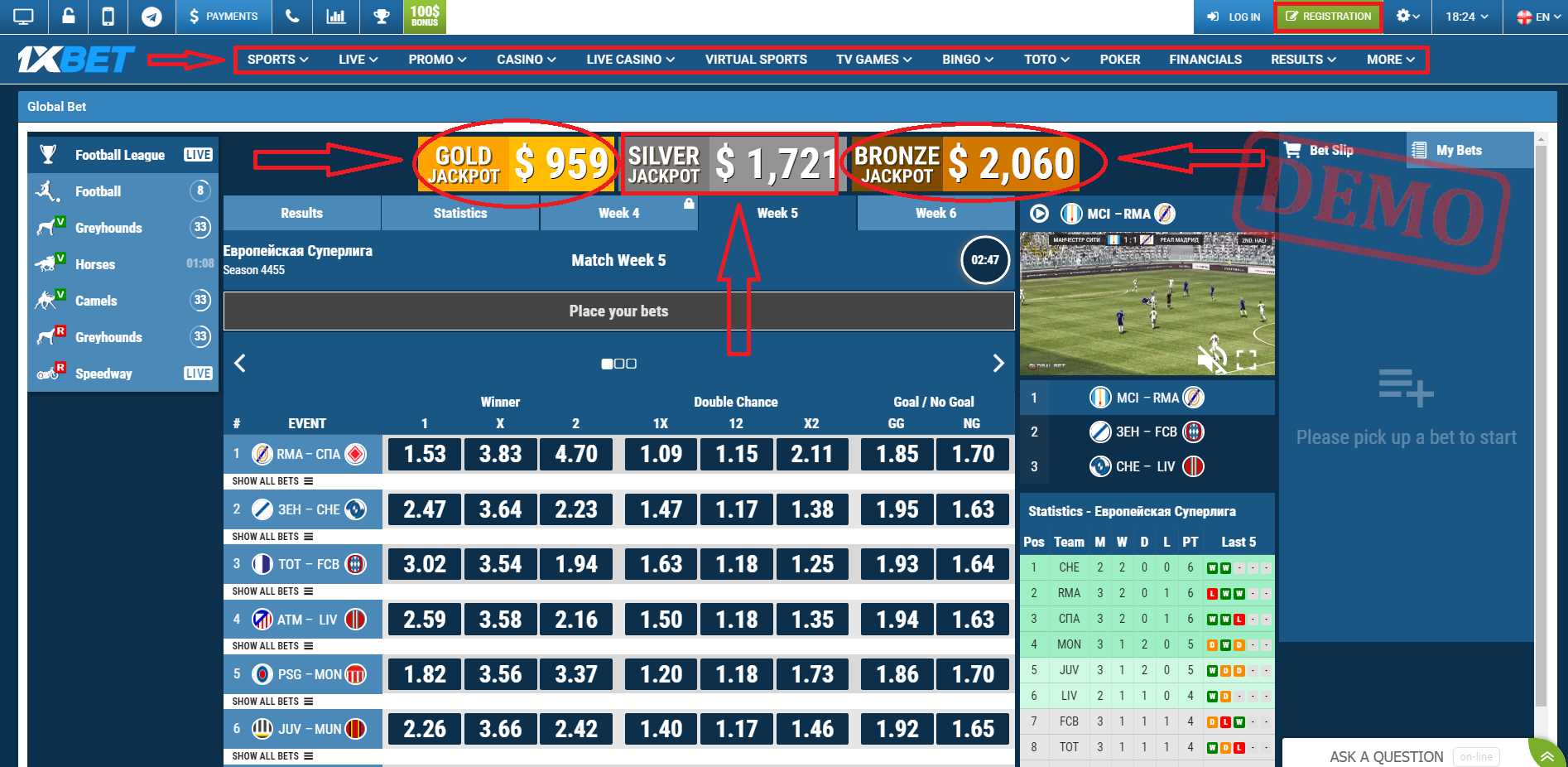Pick odds 1.53 for RMA win

[x=425, y=454]
